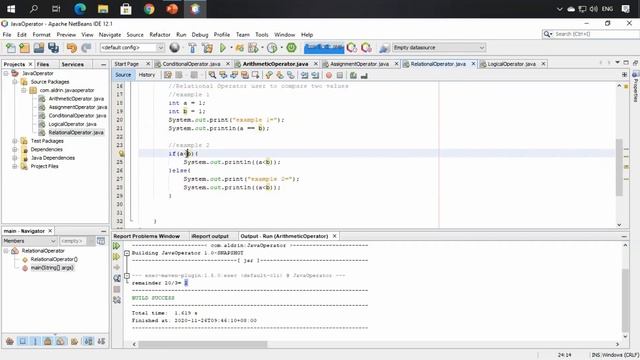The height and width of the screenshot is (360, 640).
Task: Open the Report Problems Window tab
Action: (147, 236)
